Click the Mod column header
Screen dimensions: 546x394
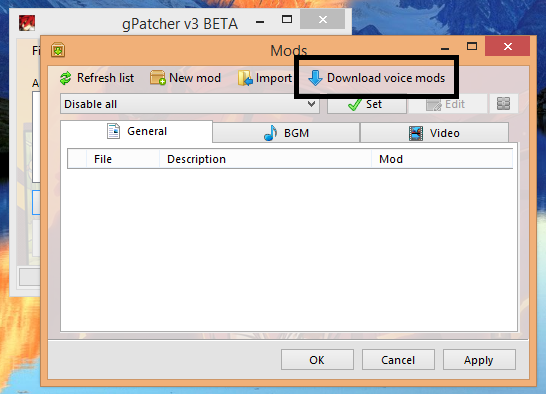click(442, 159)
